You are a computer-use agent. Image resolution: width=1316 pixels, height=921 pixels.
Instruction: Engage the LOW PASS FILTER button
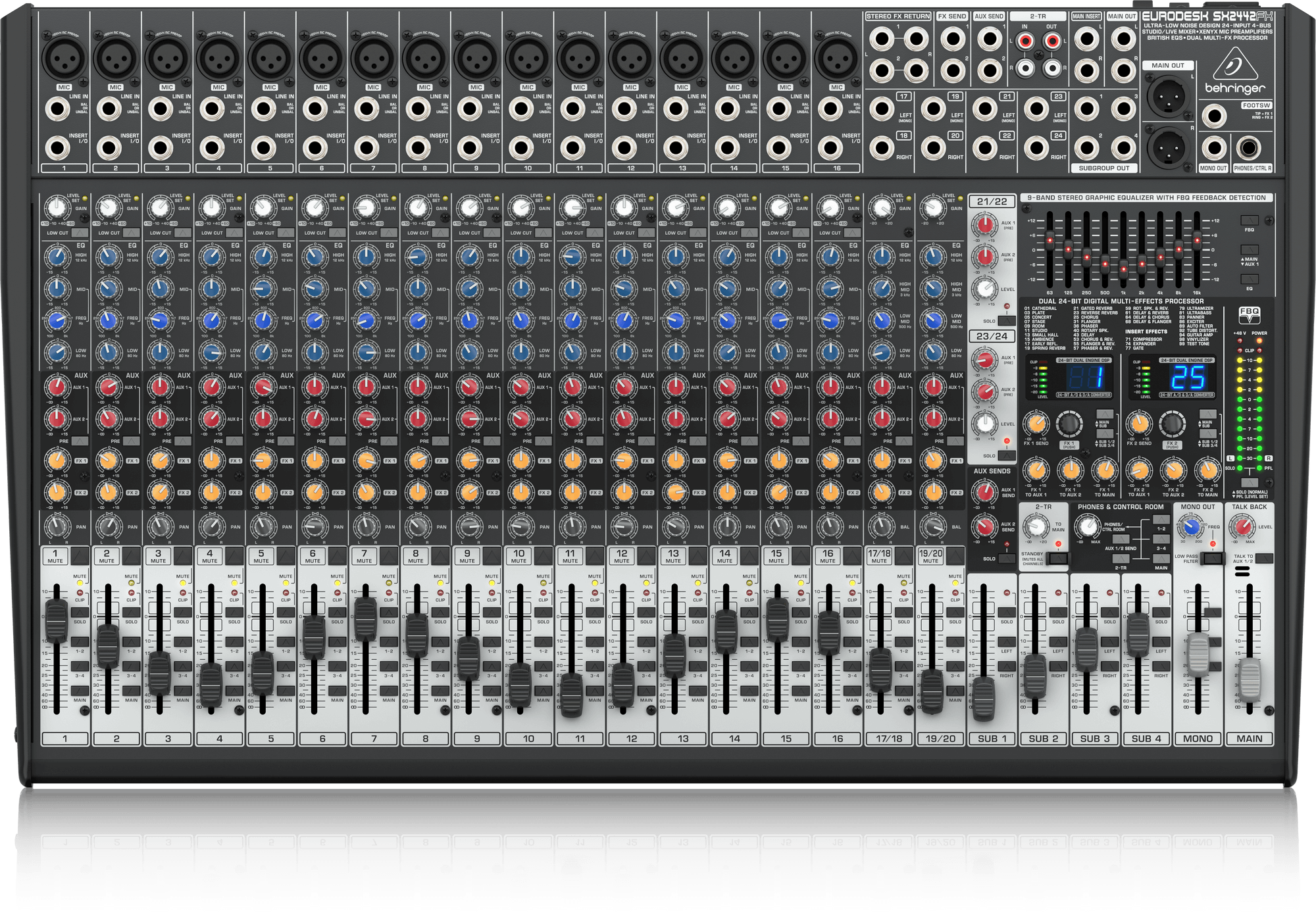(x=1214, y=559)
